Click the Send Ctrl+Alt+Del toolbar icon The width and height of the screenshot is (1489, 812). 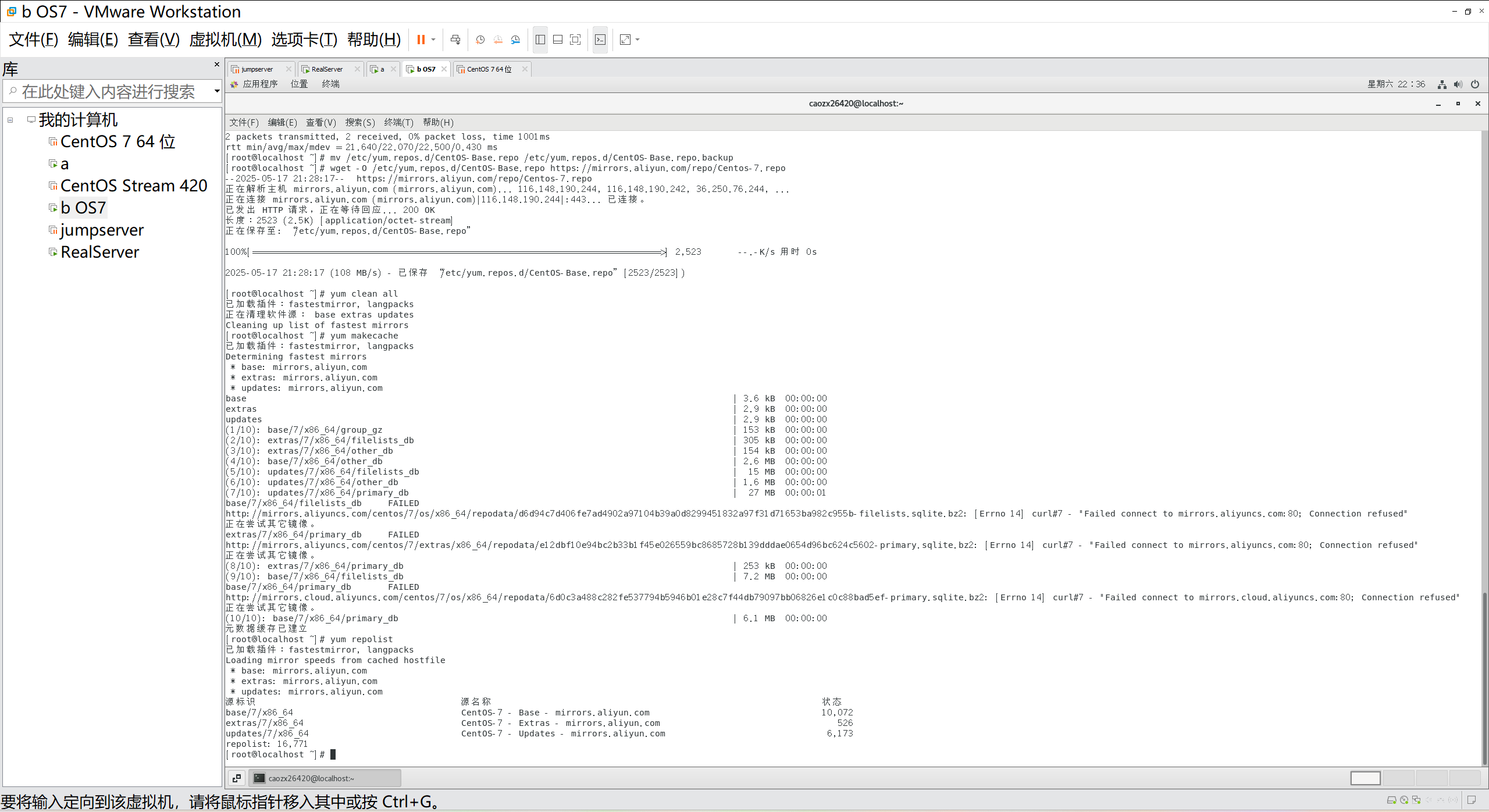[x=455, y=40]
